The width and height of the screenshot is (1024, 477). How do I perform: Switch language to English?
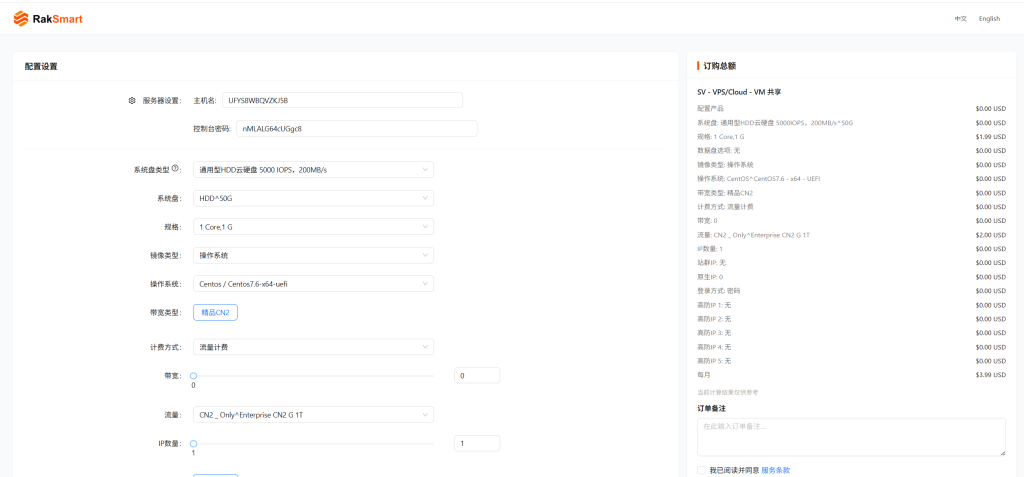(x=989, y=19)
